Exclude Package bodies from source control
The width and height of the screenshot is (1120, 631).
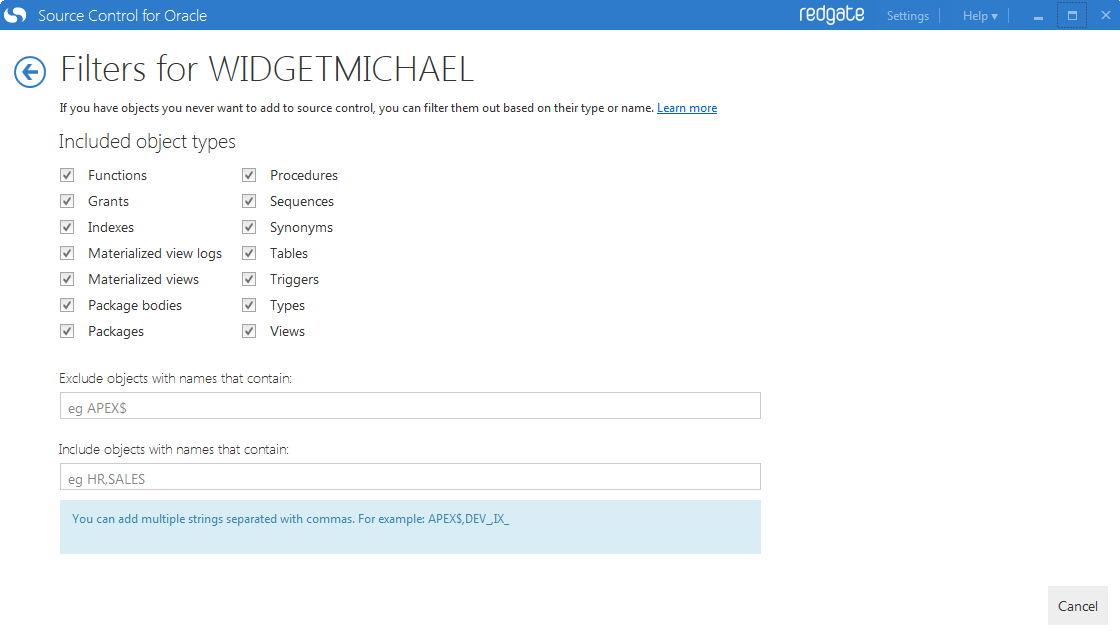(x=67, y=305)
